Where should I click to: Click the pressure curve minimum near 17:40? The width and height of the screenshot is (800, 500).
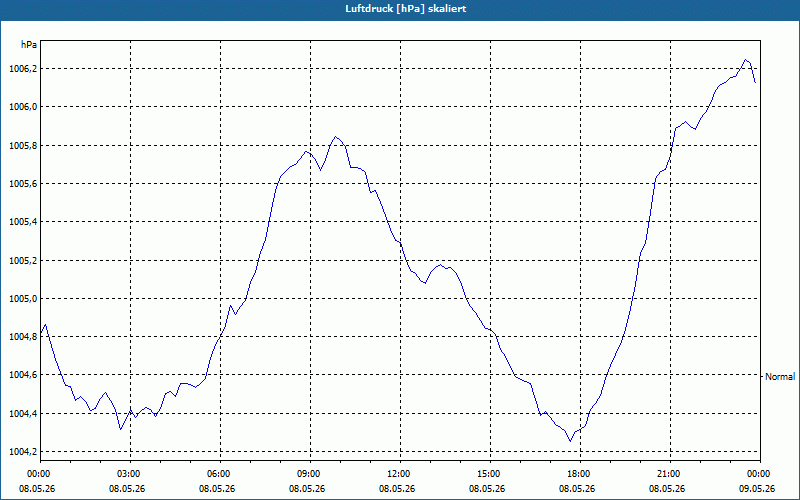[x=570, y=441]
